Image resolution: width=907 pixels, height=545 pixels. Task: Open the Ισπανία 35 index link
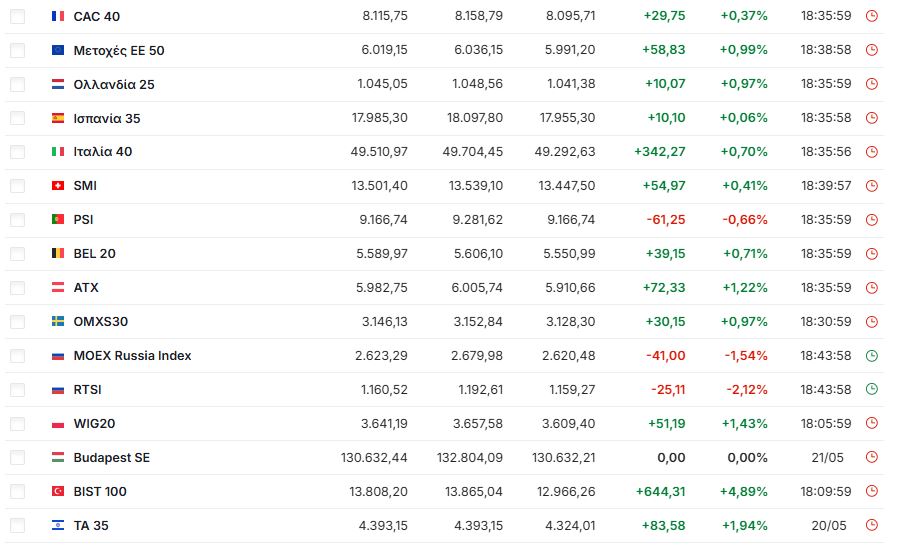[107, 119]
